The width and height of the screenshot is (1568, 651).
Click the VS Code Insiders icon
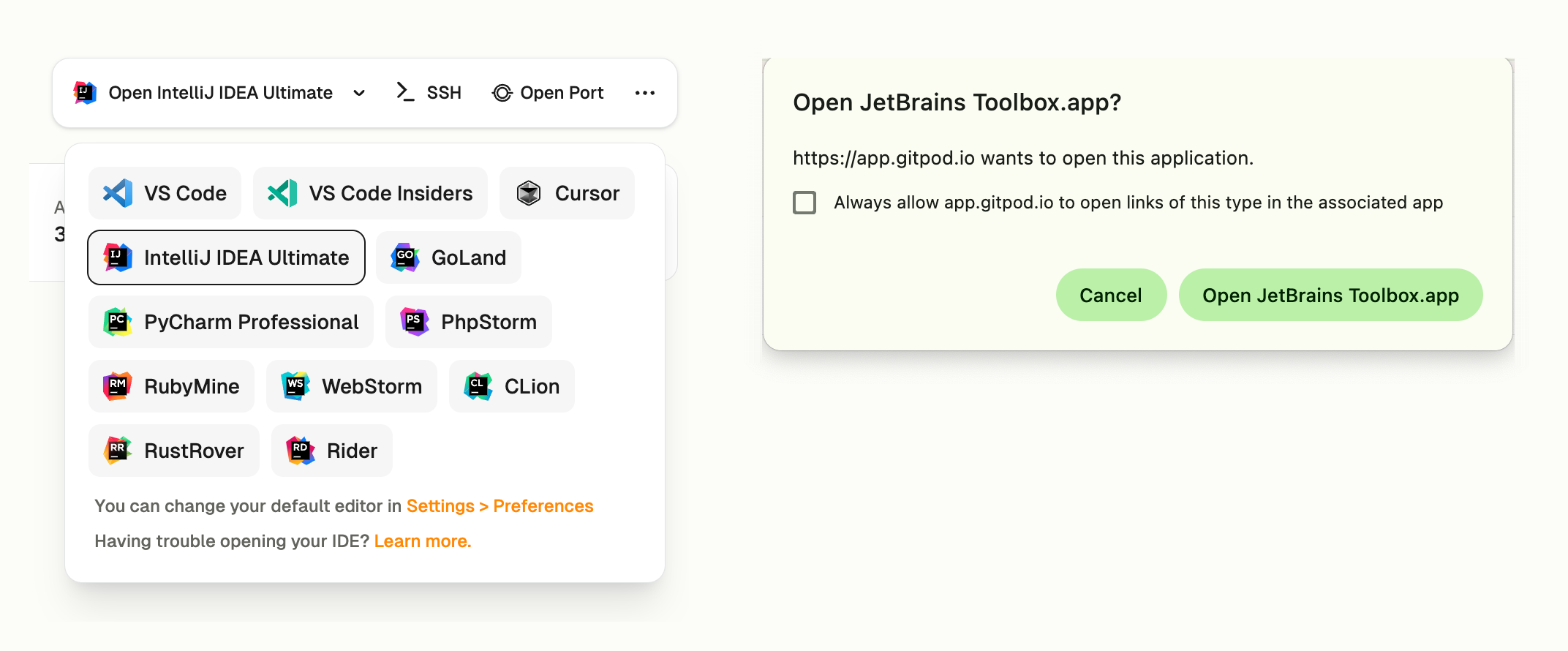point(282,193)
